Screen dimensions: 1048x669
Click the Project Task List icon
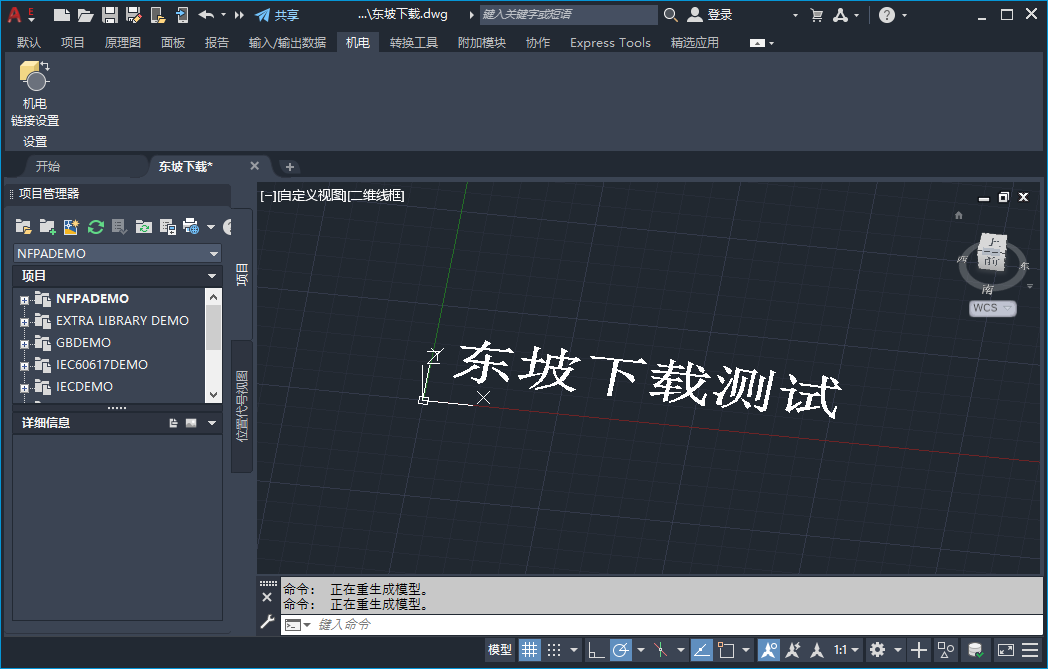tap(120, 227)
